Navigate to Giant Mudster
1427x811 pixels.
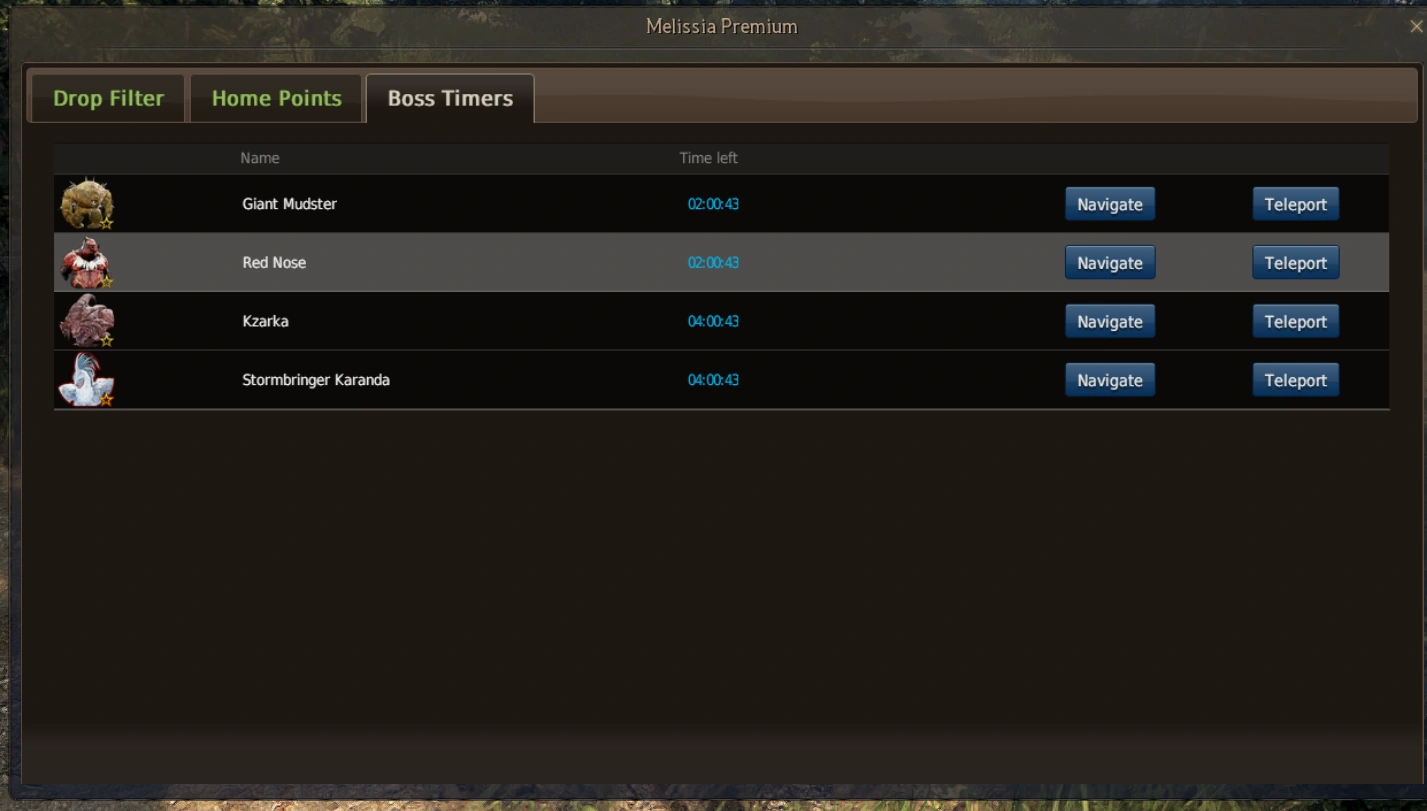[x=1110, y=204]
